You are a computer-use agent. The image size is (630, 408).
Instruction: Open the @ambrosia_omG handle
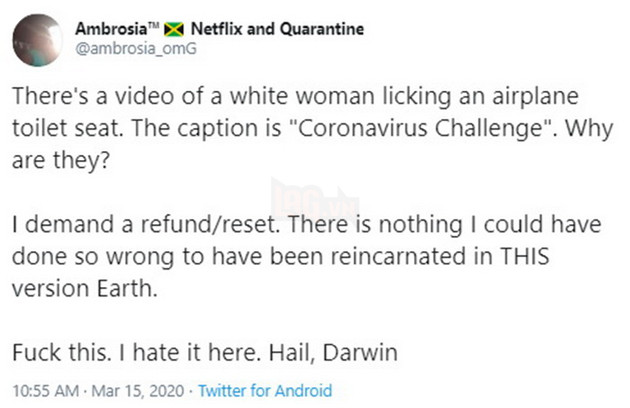pyautogui.click(x=117, y=47)
